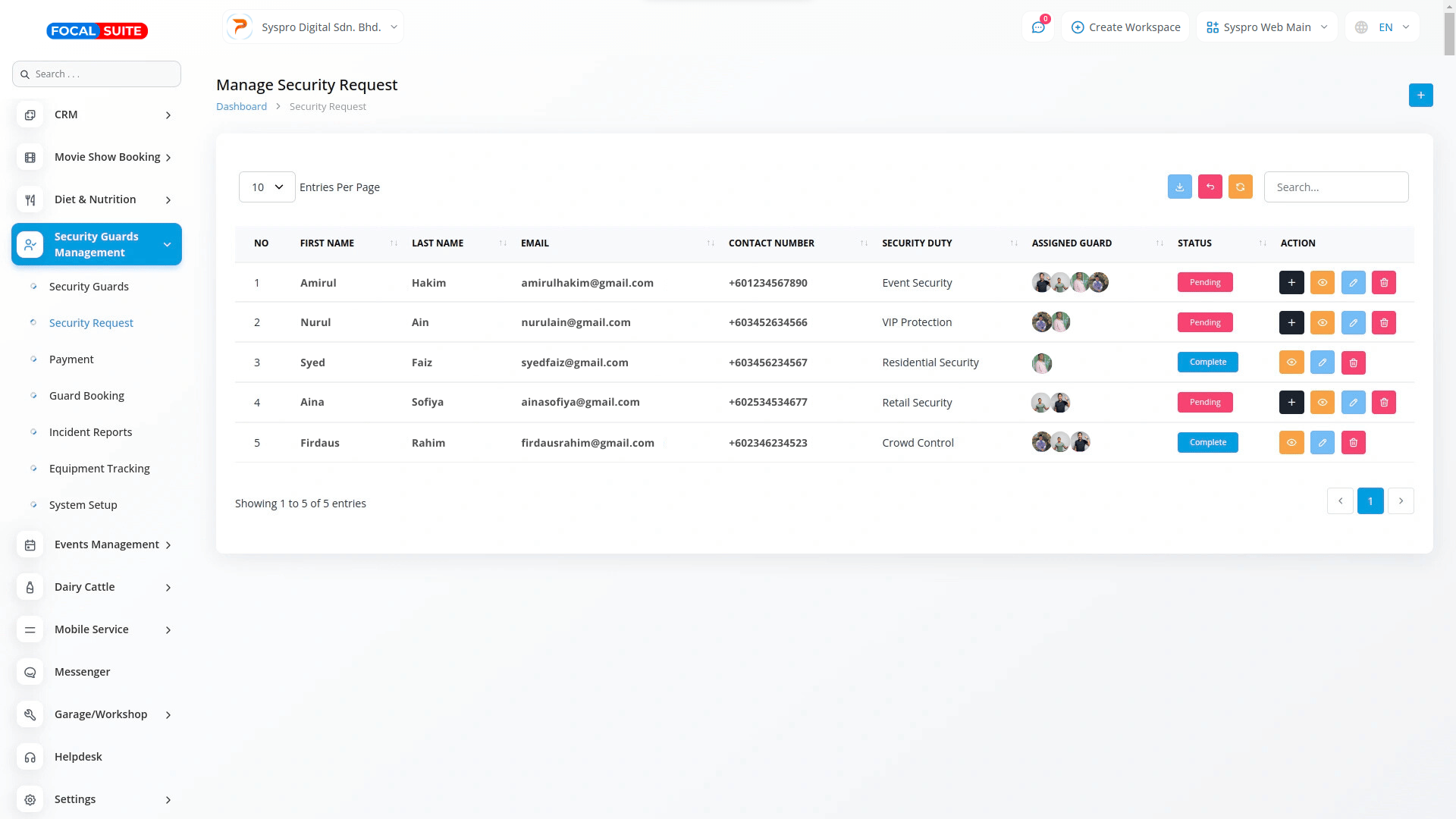Click the blue add security request plus button
This screenshot has height=819, width=1456.
click(1420, 96)
